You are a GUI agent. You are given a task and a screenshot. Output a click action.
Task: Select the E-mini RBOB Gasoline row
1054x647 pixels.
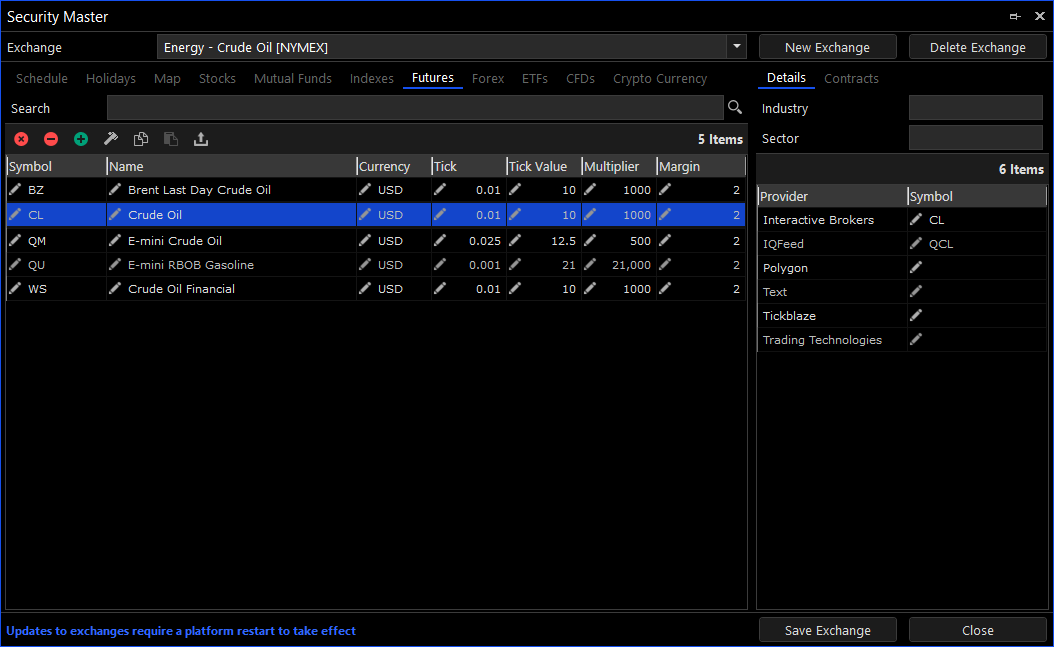coord(190,265)
